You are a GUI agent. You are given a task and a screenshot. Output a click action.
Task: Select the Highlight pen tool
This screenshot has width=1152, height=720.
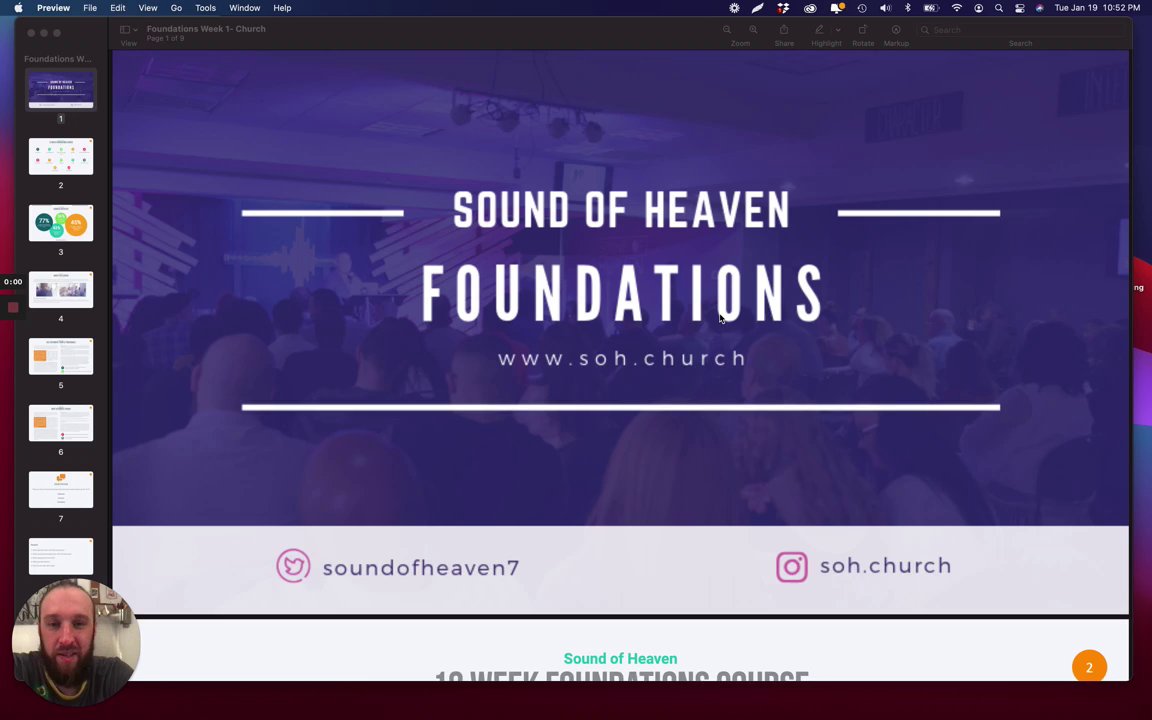point(819,29)
